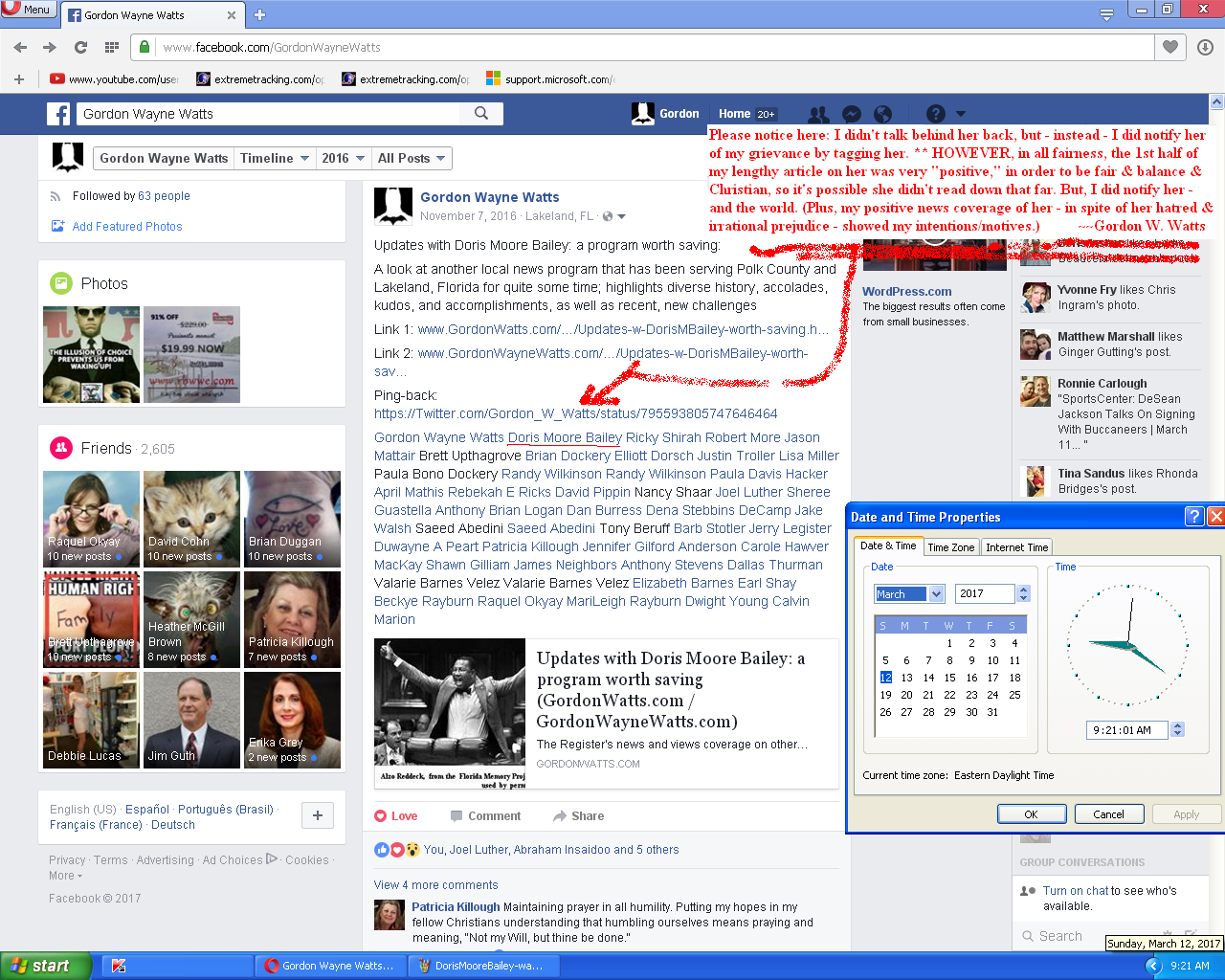Open the View 4 more comments link
This screenshot has height=980, width=1225.
[435, 885]
